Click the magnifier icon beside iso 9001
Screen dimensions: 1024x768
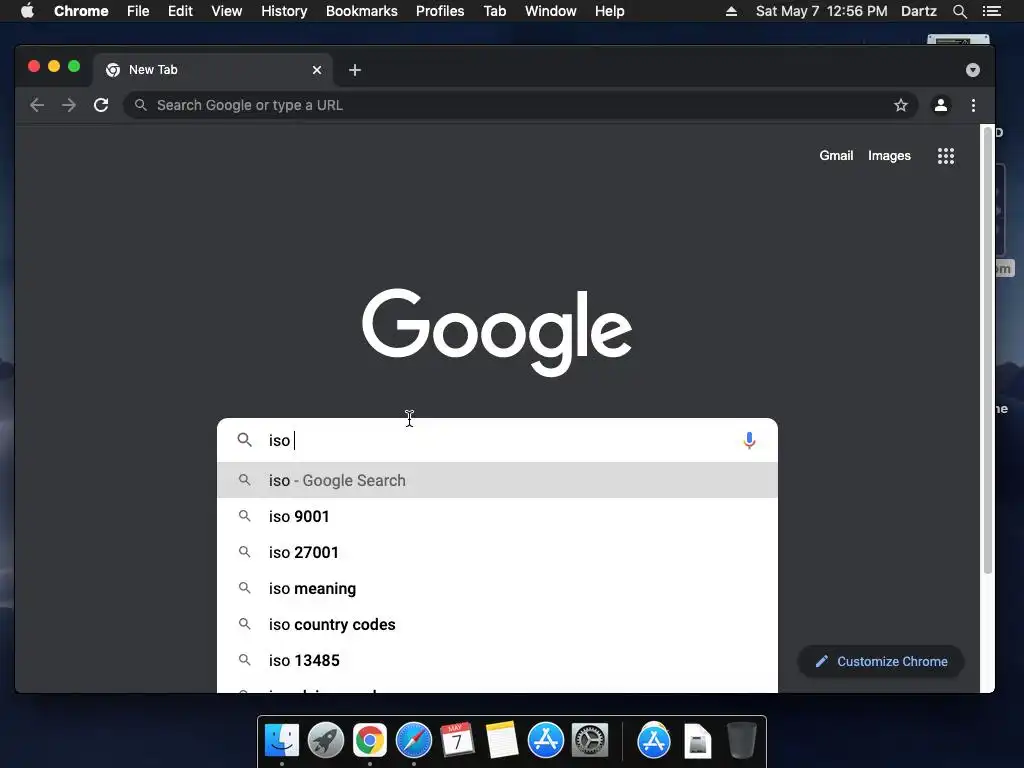click(244, 516)
